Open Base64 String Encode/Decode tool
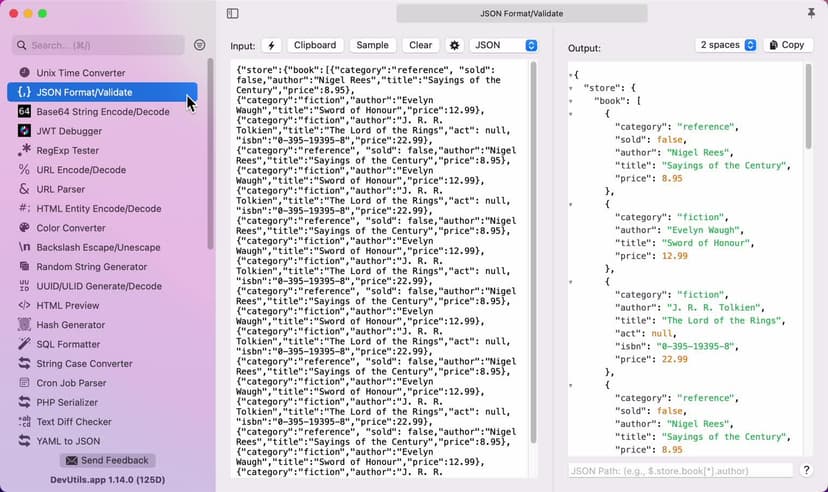The image size is (828, 492). (x=102, y=112)
